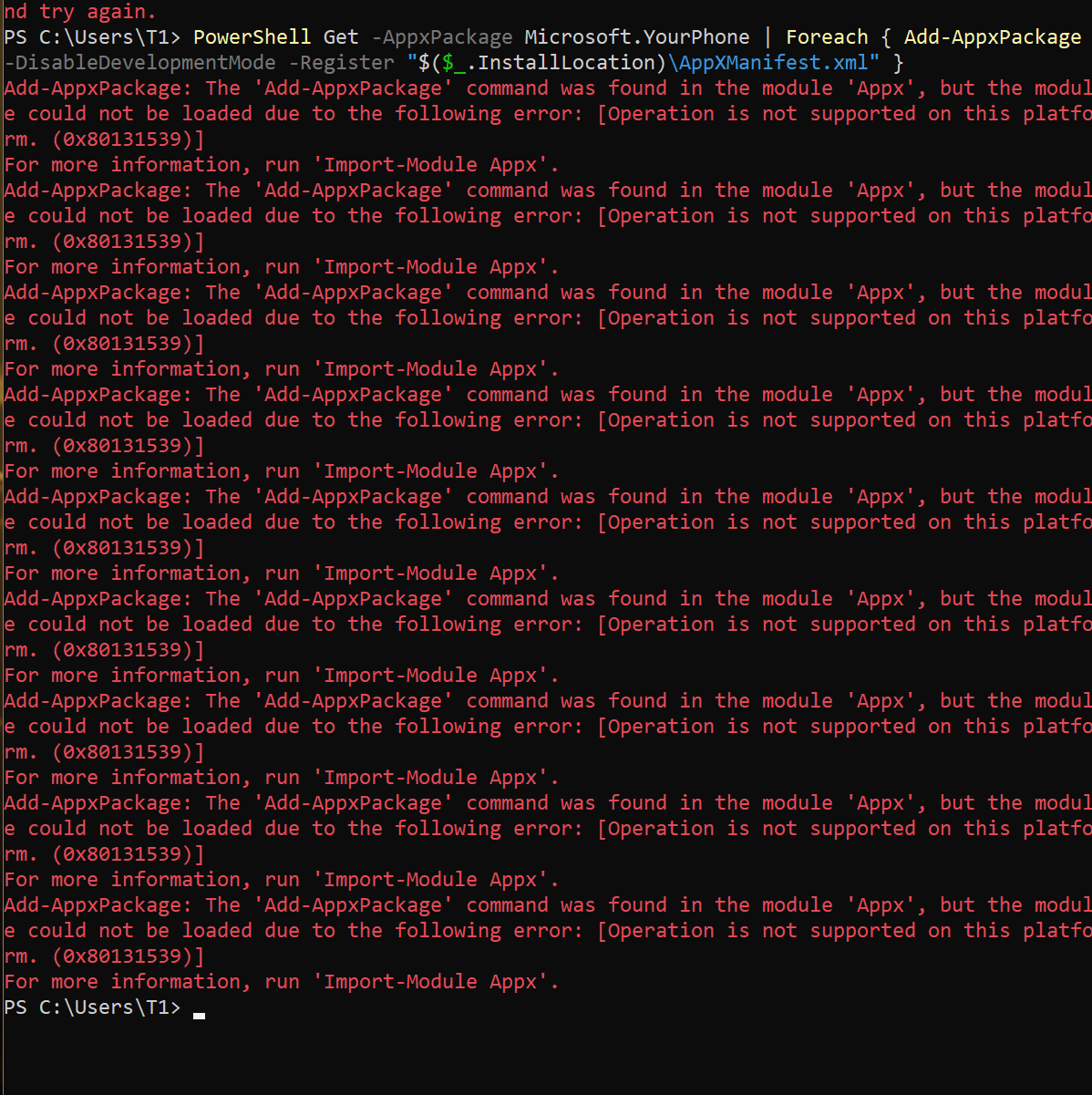Click the "\AppXManifest.xml" file path
The image size is (1092, 1095).
768,63
